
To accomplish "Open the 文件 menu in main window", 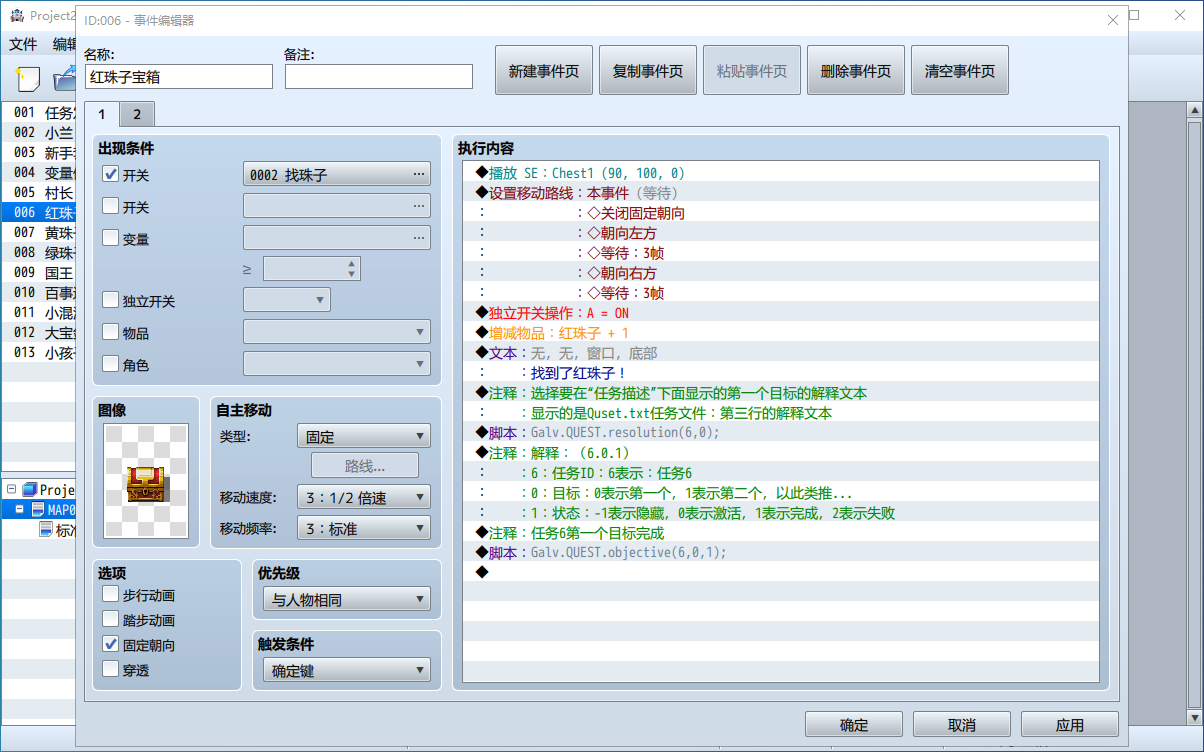I will [23, 44].
